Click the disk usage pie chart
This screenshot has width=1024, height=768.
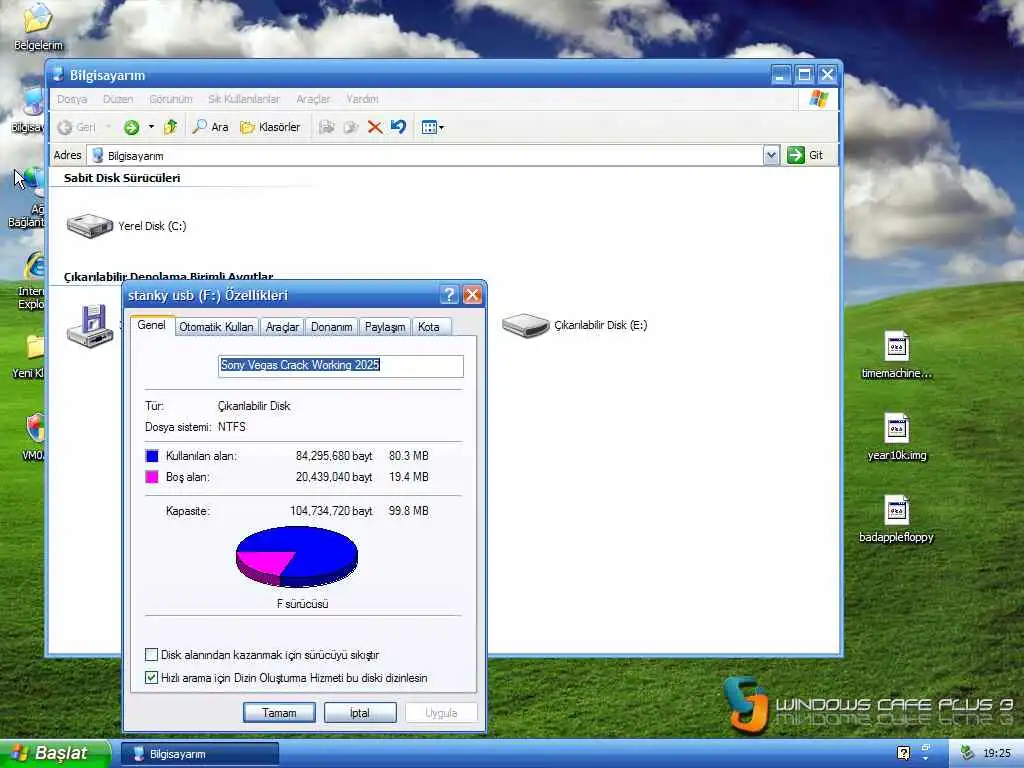tap(296, 557)
